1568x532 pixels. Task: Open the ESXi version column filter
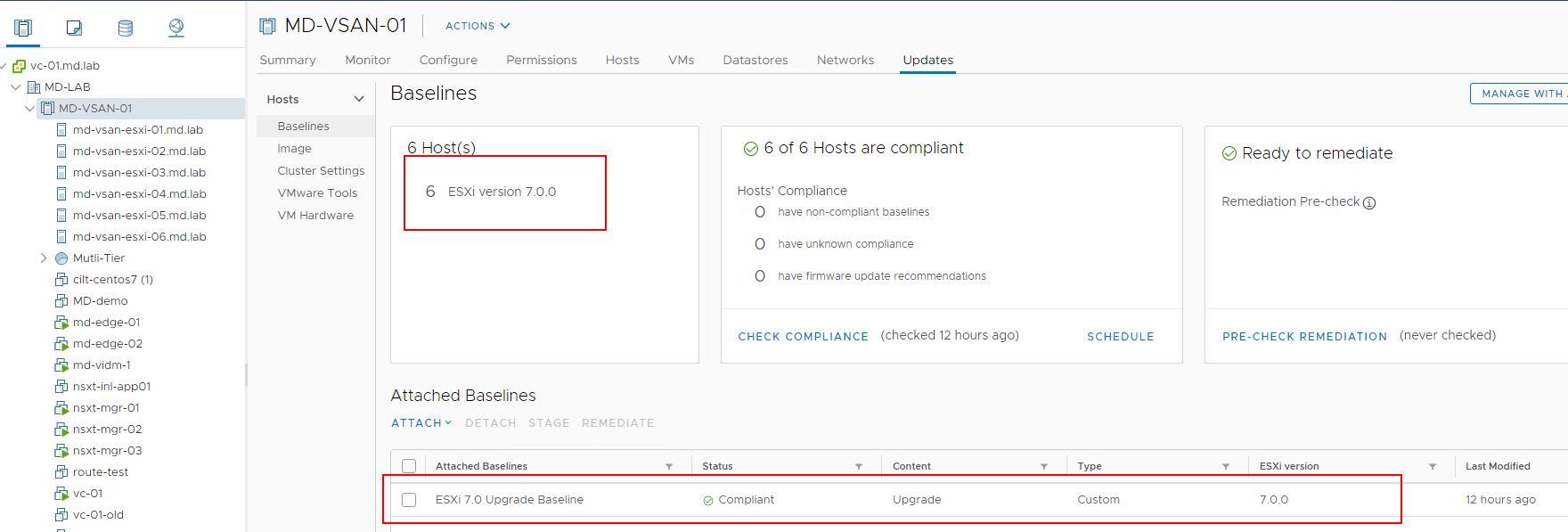[1433, 467]
